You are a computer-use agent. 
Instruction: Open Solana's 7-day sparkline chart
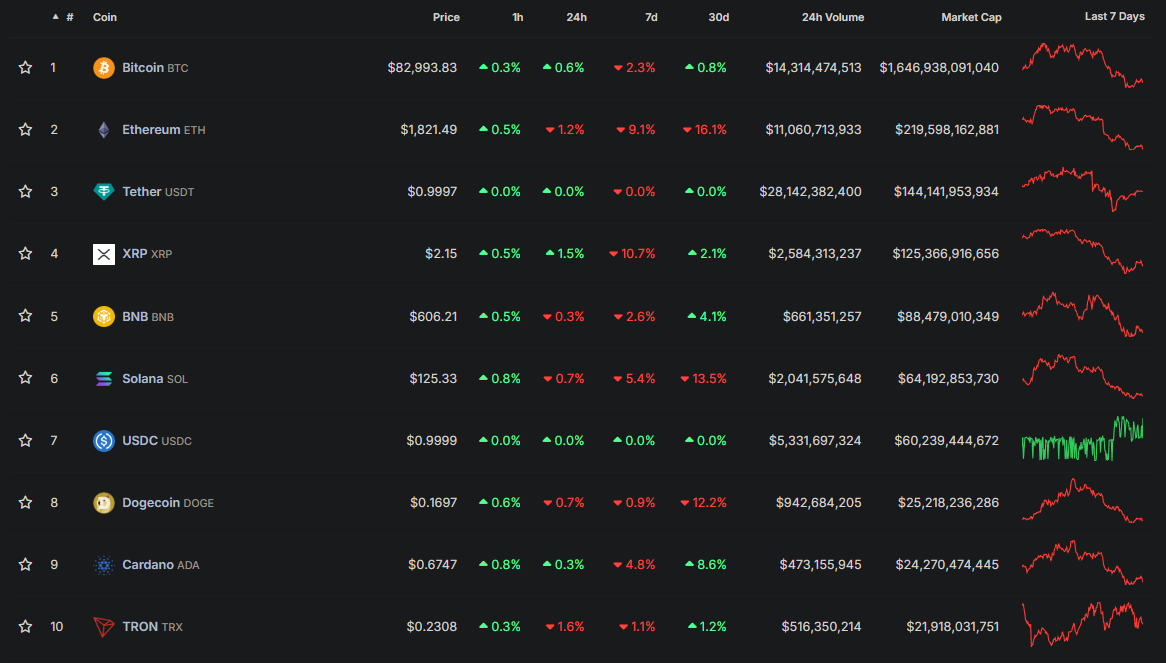click(1083, 376)
